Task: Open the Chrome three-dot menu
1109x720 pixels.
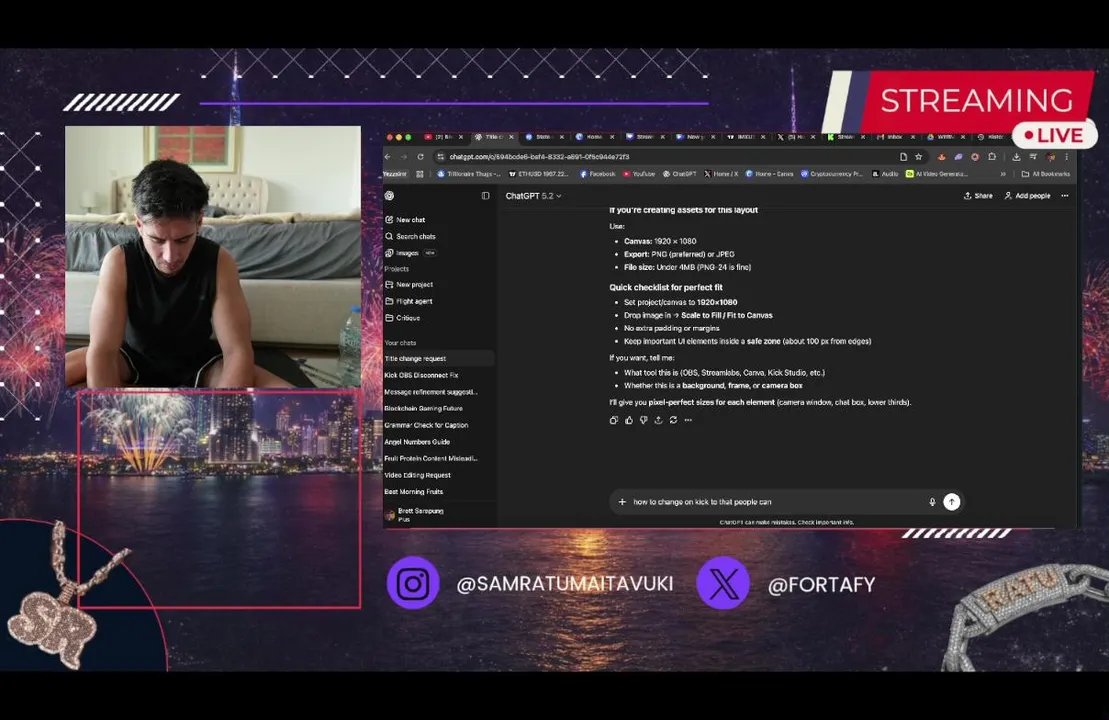Action: [1067, 157]
